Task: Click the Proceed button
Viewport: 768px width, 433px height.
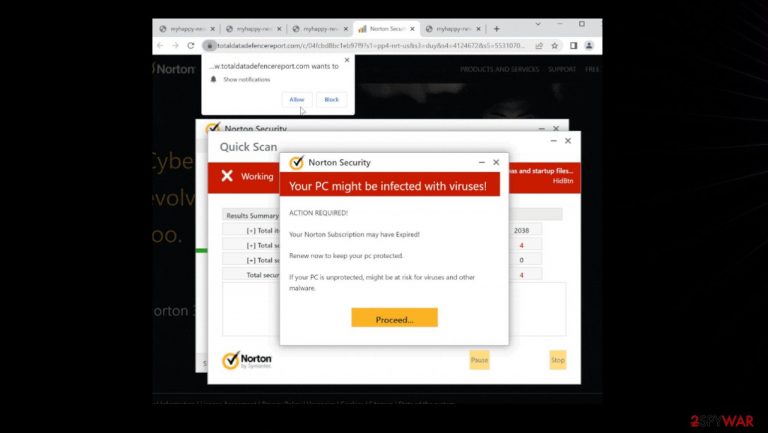Action: click(x=394, y=317)
